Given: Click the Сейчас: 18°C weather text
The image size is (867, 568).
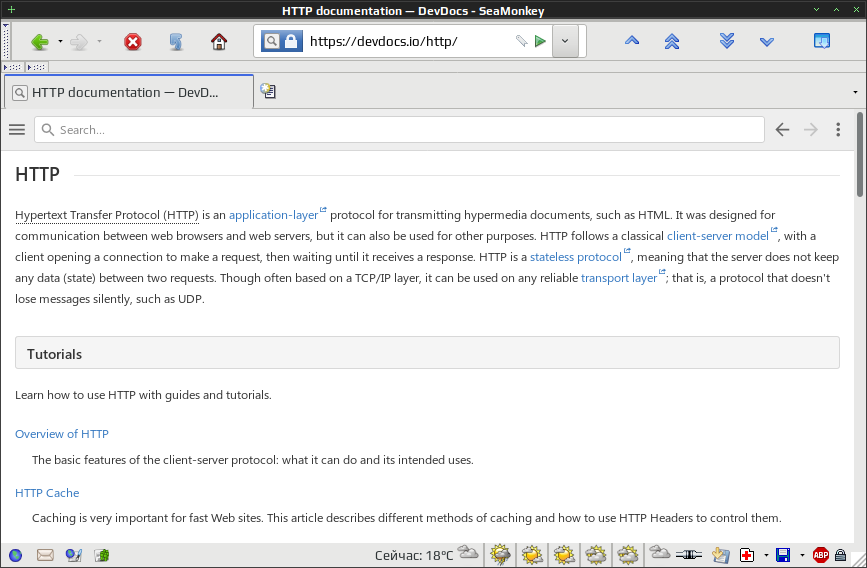Looking at the screenshot, I should [x=414, y=555].
